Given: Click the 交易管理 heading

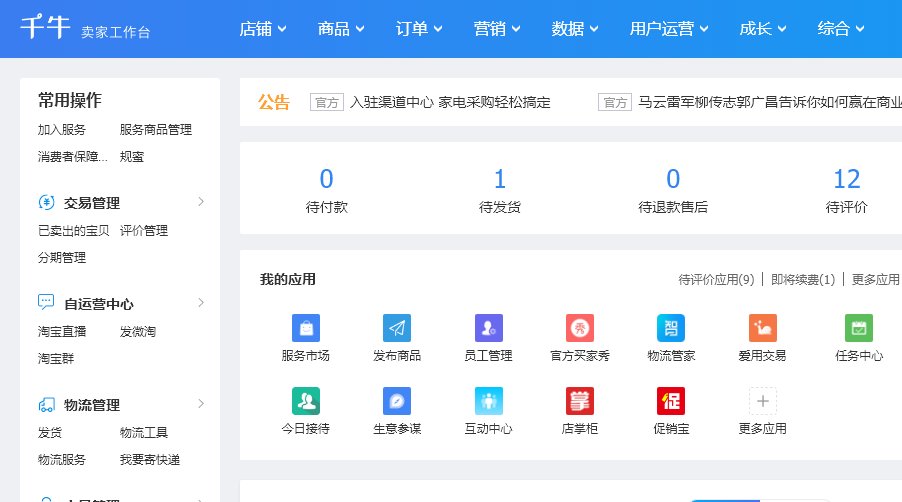Looking at the screenshot, I should 91,203.
